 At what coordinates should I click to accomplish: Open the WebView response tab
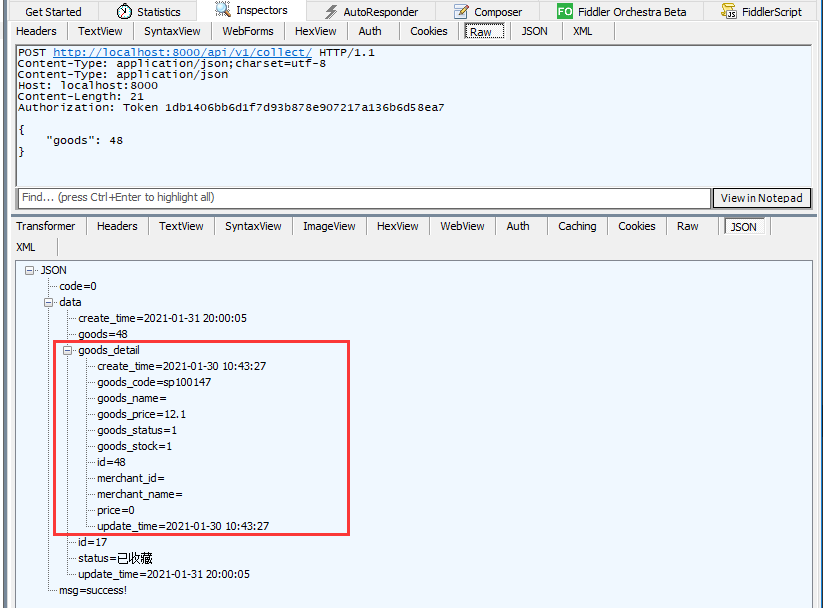(462, 226)
